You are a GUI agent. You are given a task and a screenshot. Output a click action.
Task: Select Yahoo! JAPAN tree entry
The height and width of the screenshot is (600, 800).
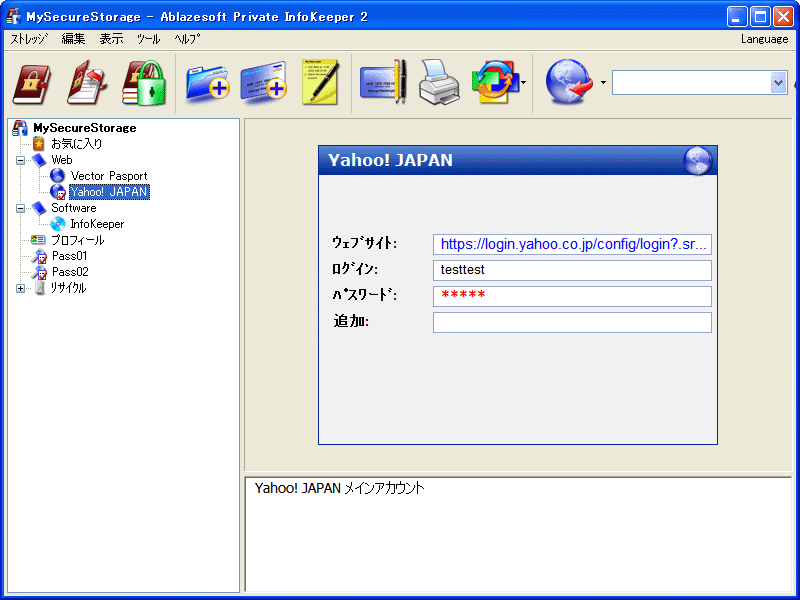[x=109, y=192]
